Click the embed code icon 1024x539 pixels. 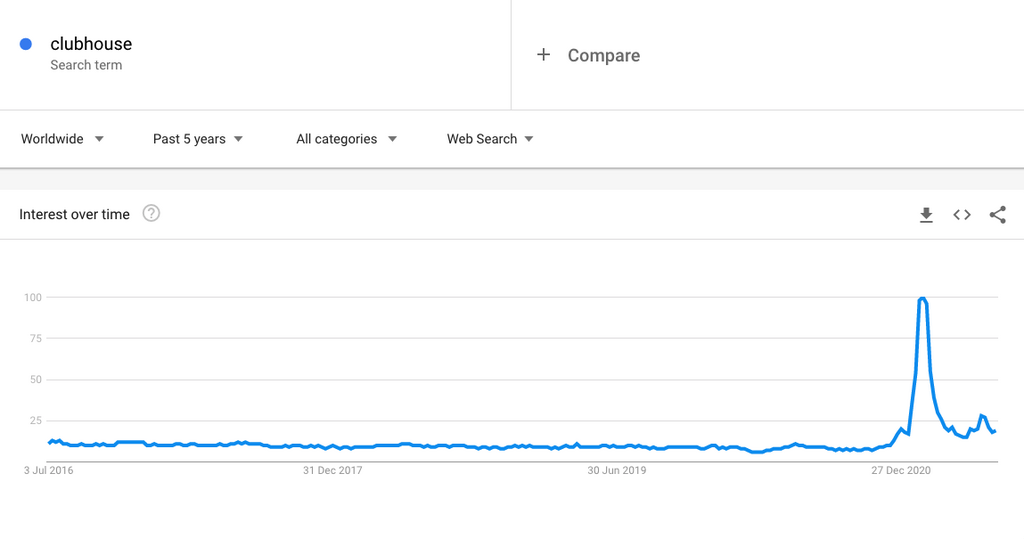(x=962, y=215)
